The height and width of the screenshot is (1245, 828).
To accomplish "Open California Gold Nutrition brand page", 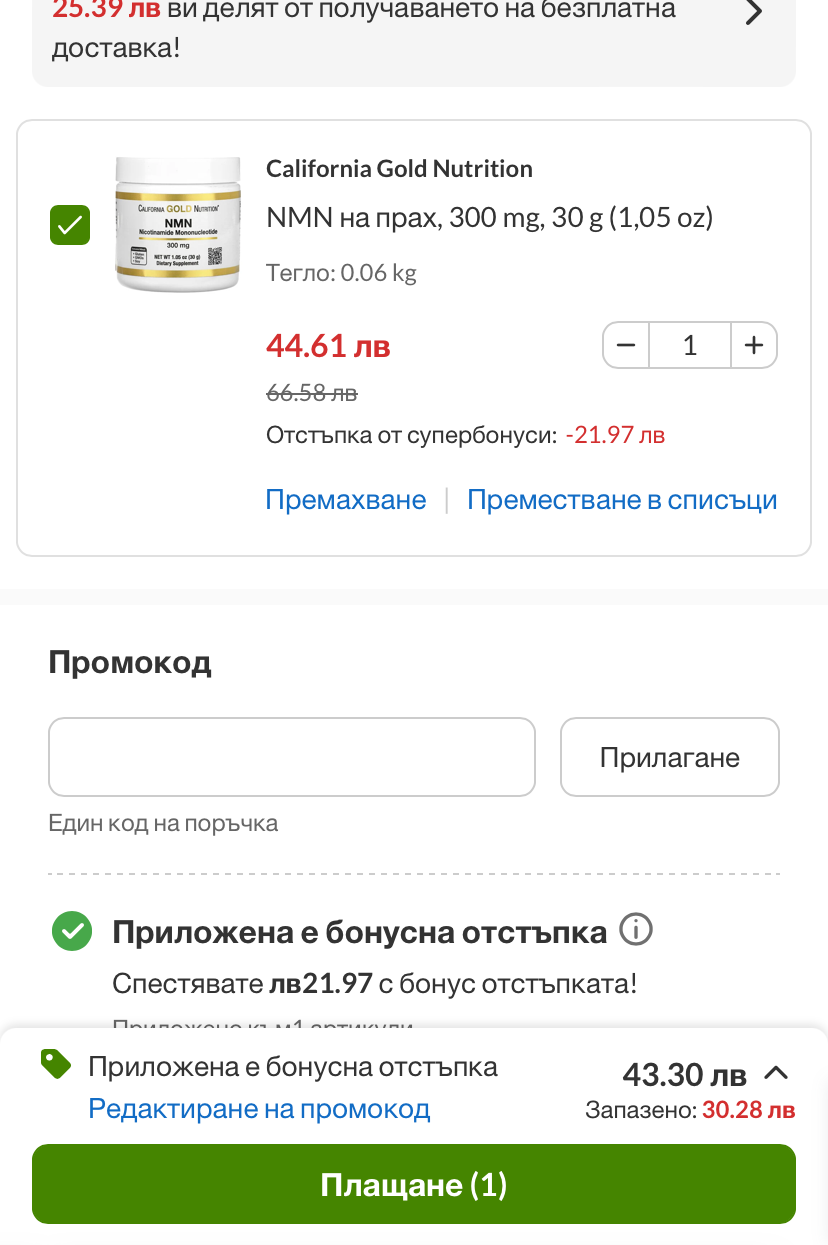I will pyautogui.click(x=399, y=169).
